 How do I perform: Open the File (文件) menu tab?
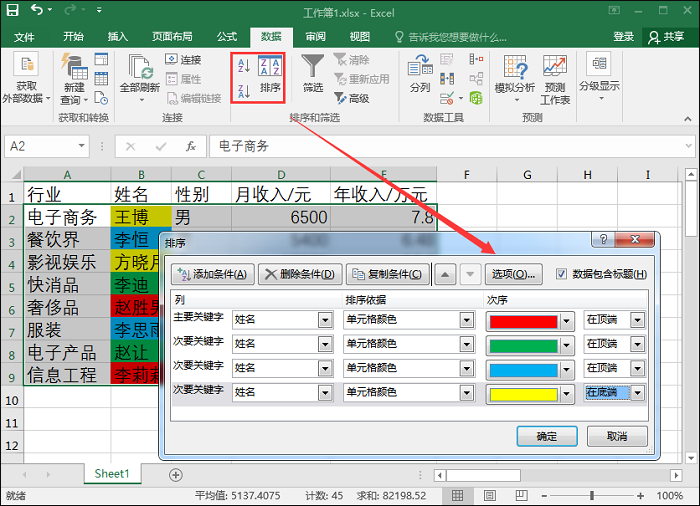(25, 36)
